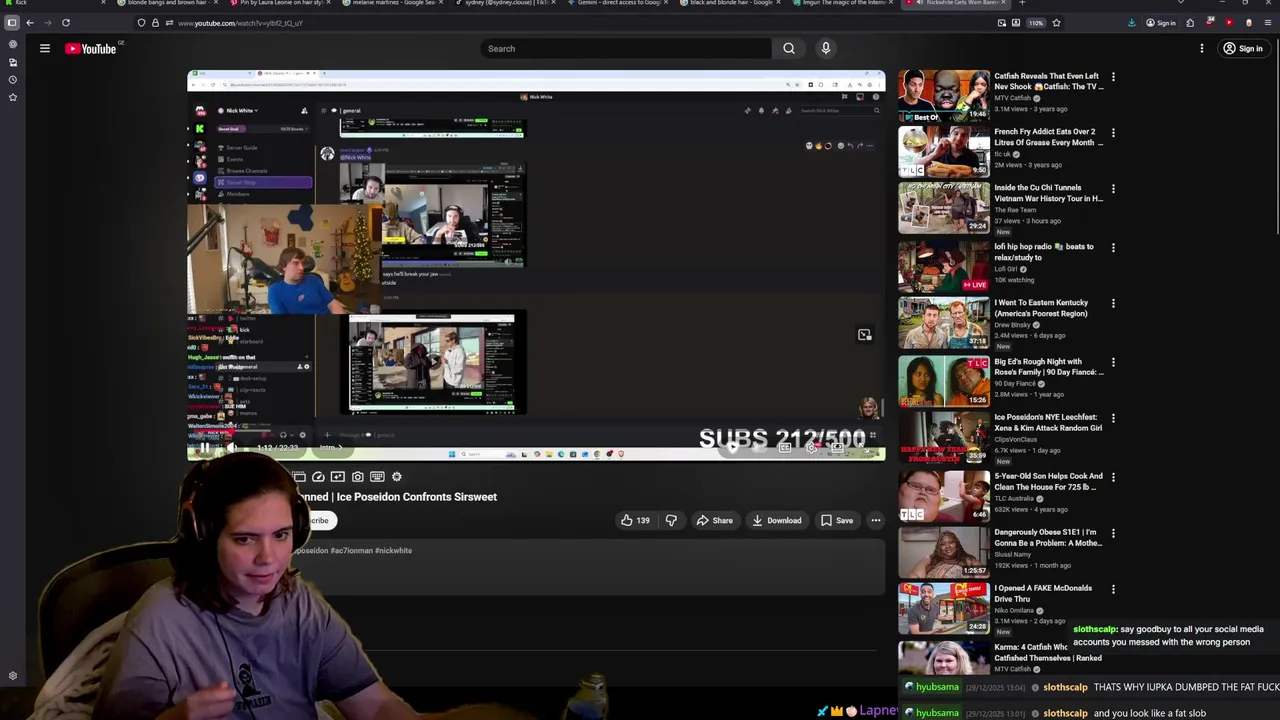The width and height of the screenshot is (1280, 720).
Task: Open options menu for Catfish Reveals video
Action: click(1113, 77)
